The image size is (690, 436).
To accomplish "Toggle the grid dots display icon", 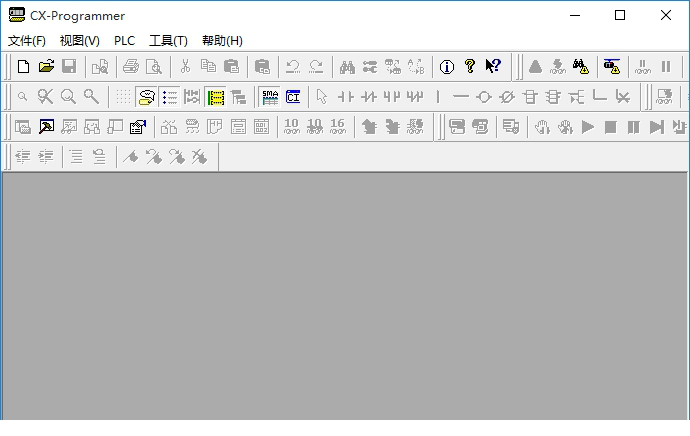I will (123, 97).
